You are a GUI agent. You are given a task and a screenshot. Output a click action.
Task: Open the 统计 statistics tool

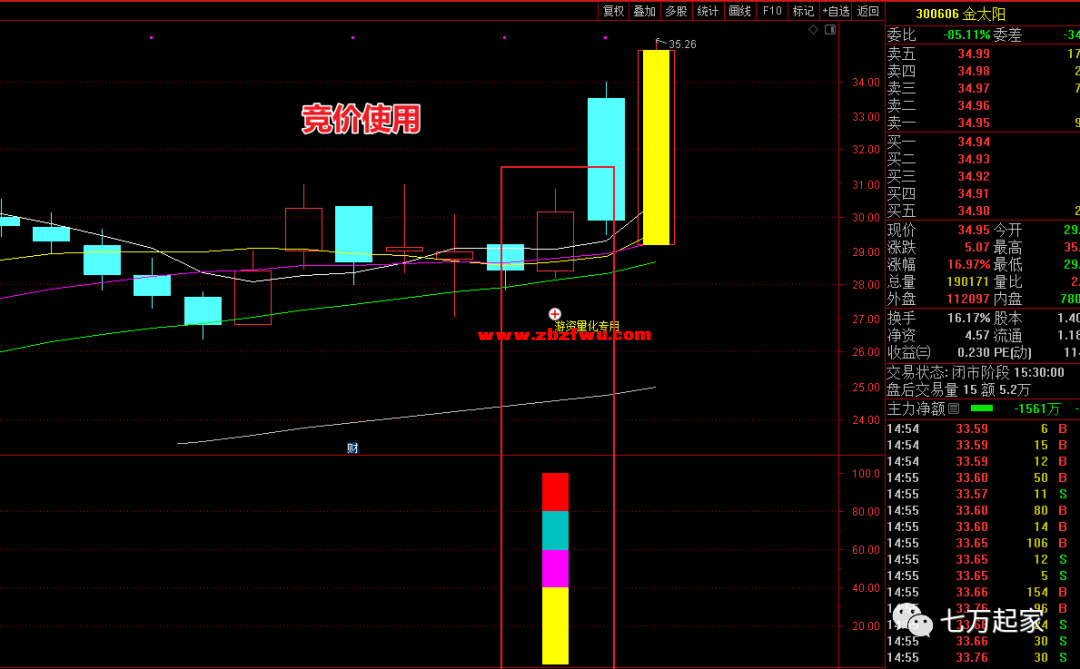click(708, 11)
